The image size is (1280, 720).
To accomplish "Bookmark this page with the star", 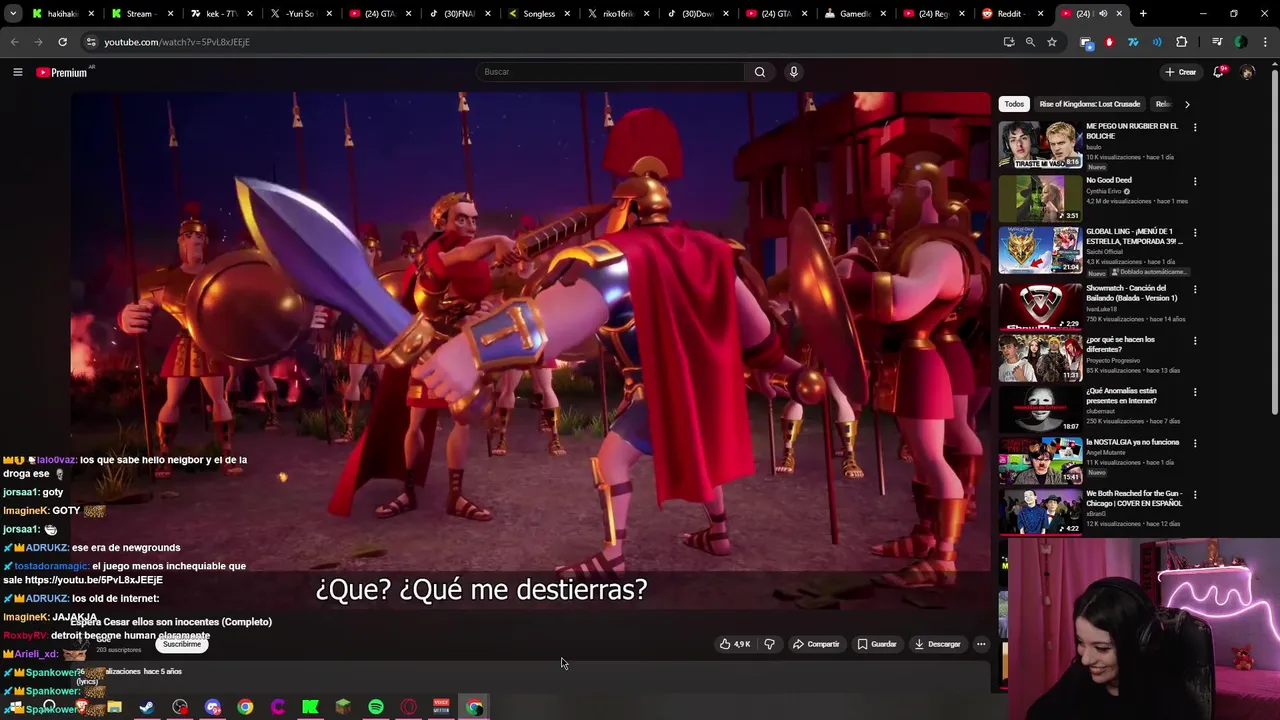I will point(1052,42).
